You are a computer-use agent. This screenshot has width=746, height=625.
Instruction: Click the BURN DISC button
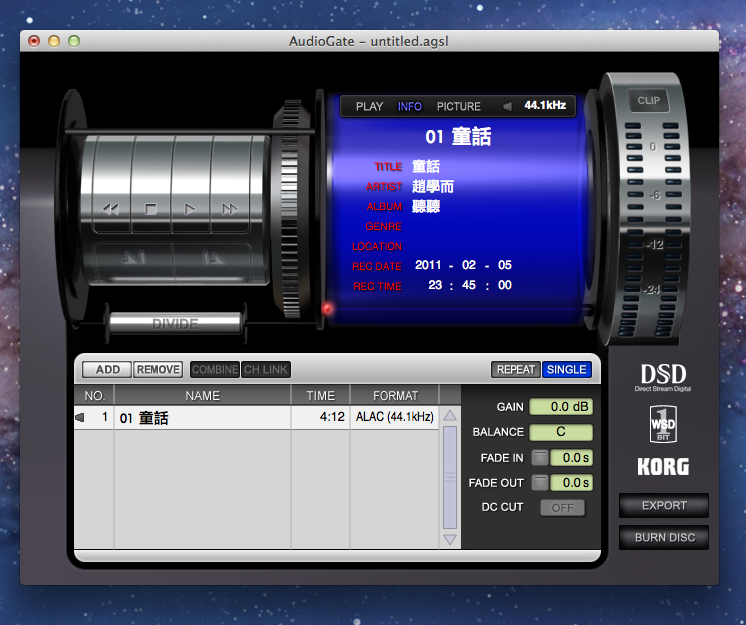[x=663, y=537]
